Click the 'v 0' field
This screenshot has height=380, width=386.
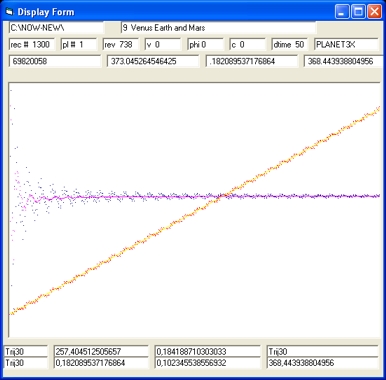[163, 45]
